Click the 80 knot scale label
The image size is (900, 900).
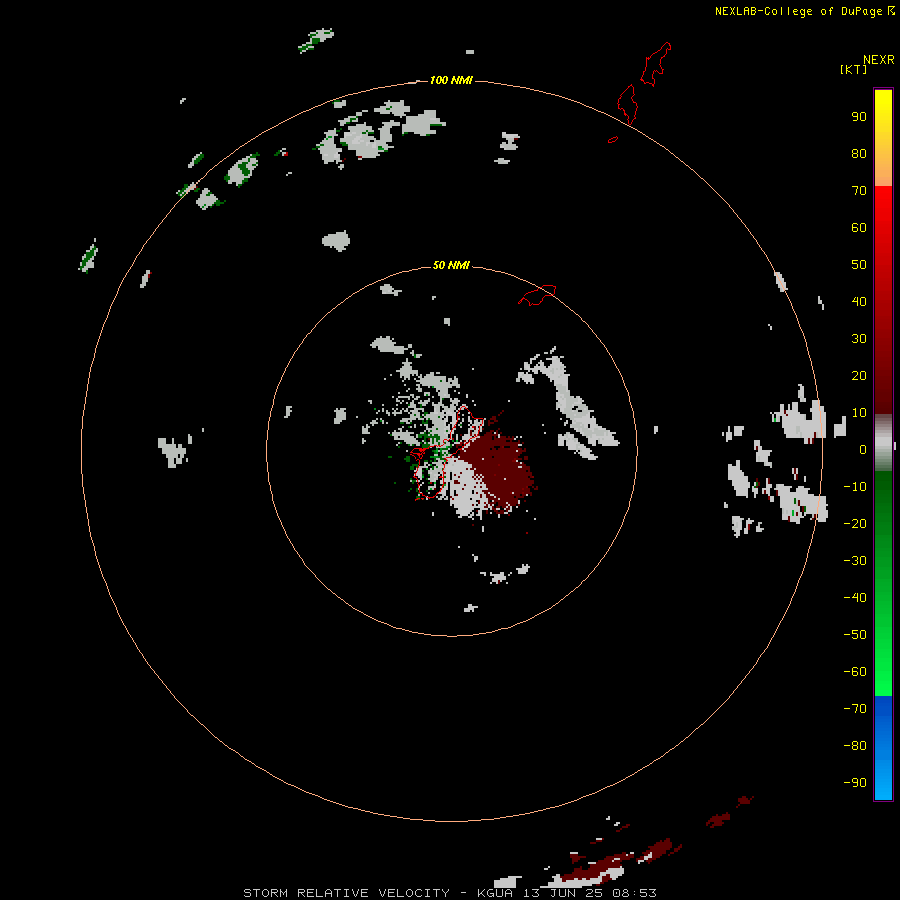coord(859,154)
